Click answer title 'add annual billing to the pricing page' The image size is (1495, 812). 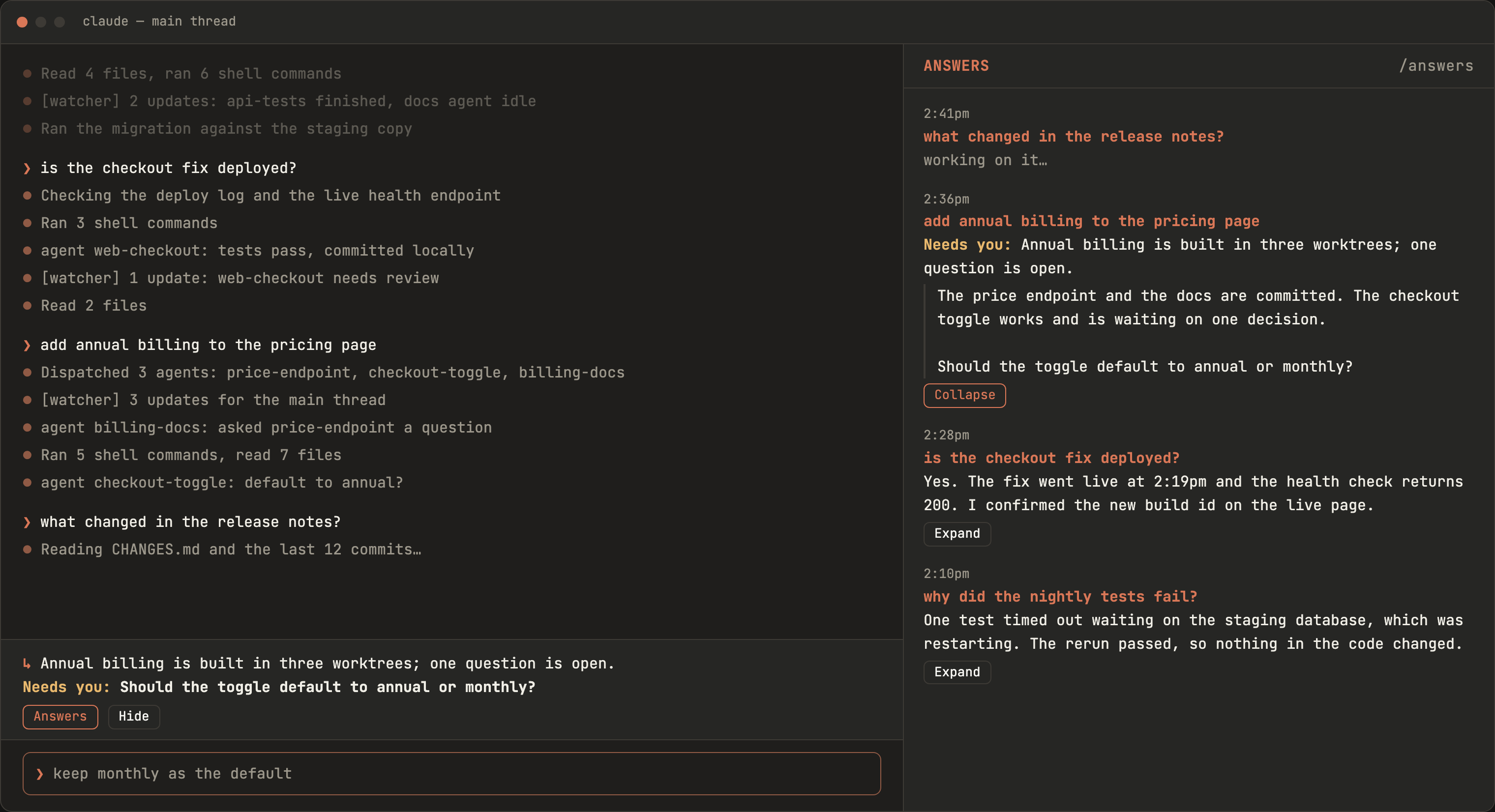pyautogui.click(x=1091, y=221)
